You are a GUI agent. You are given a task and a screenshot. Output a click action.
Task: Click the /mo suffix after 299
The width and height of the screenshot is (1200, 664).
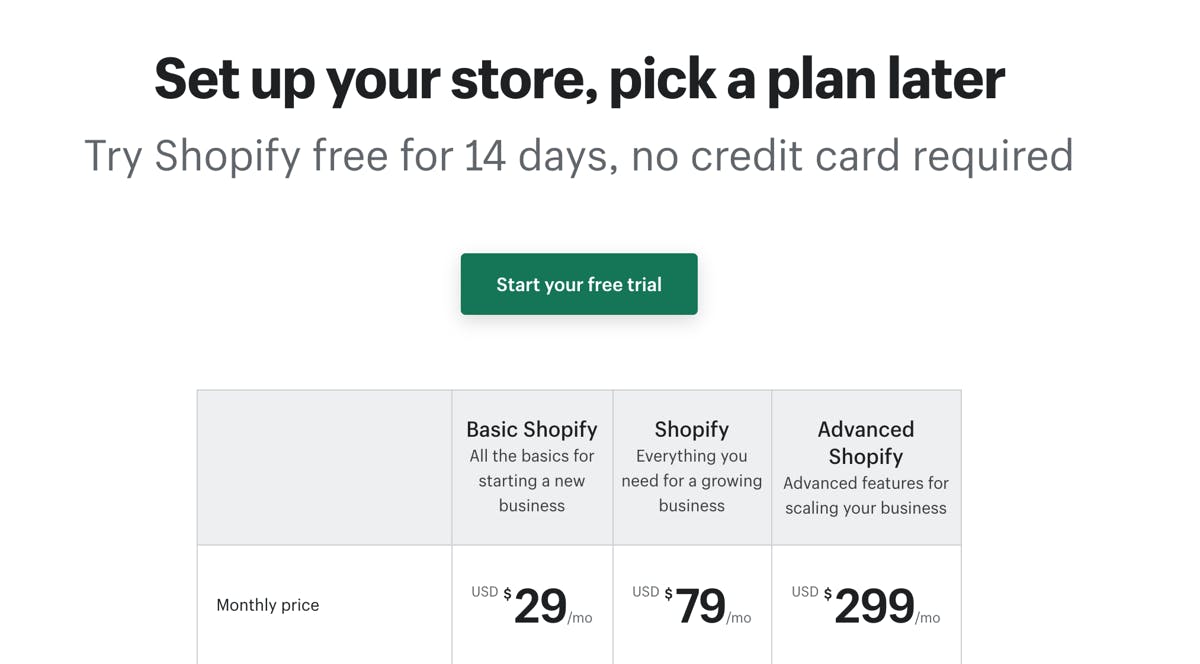(x=928, y=618)
